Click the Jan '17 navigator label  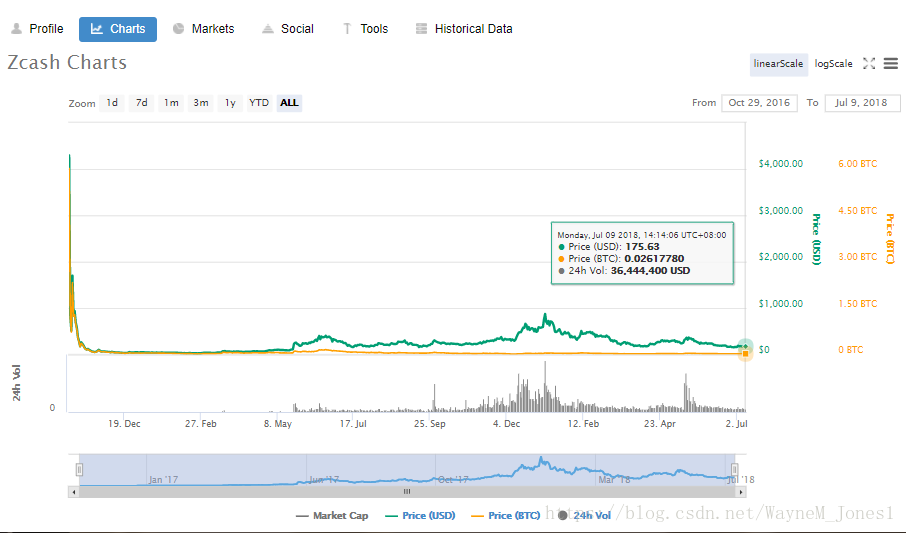coord(164,480)
